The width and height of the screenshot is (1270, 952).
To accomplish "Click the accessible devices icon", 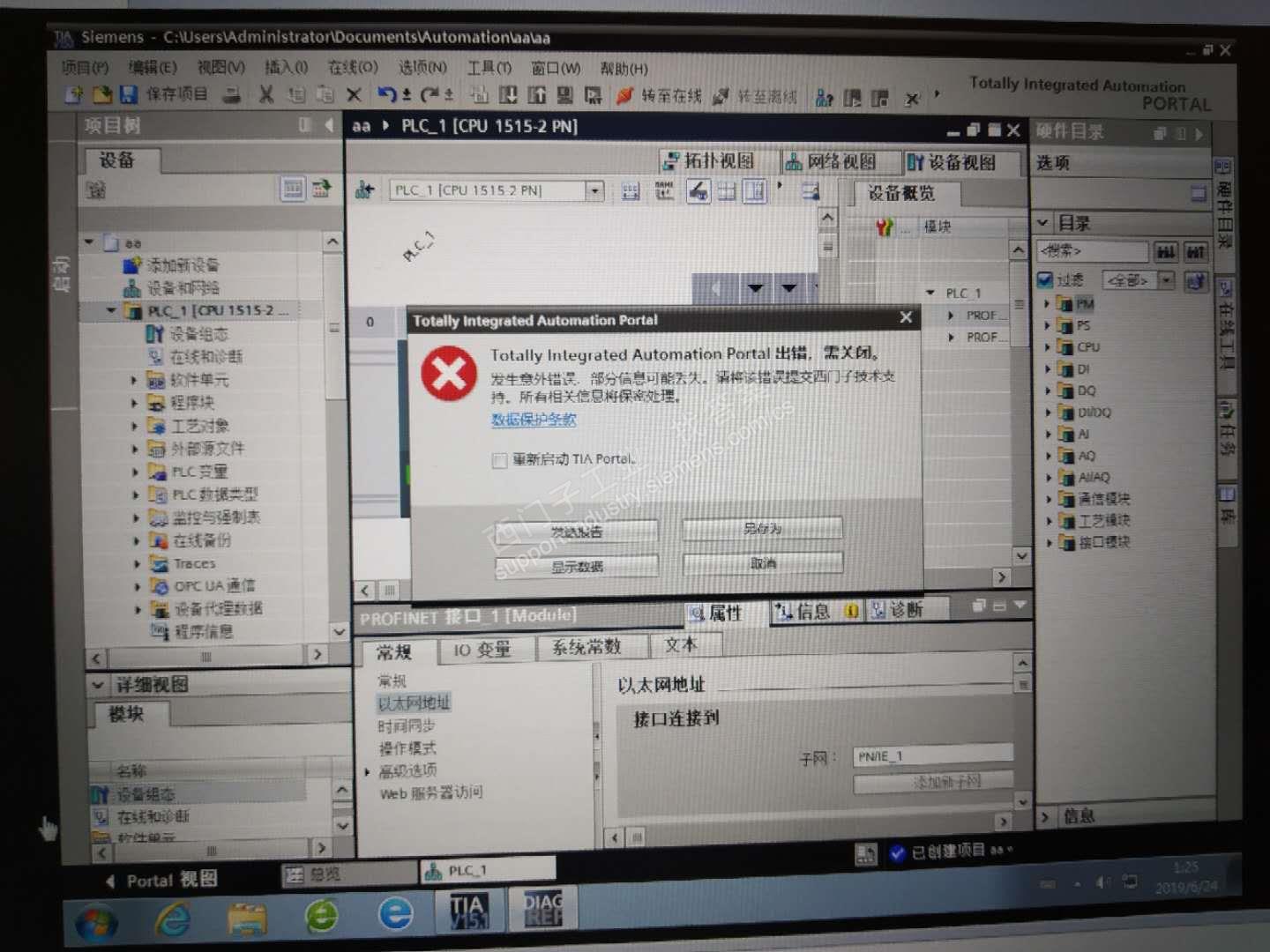I will [825, 98].
